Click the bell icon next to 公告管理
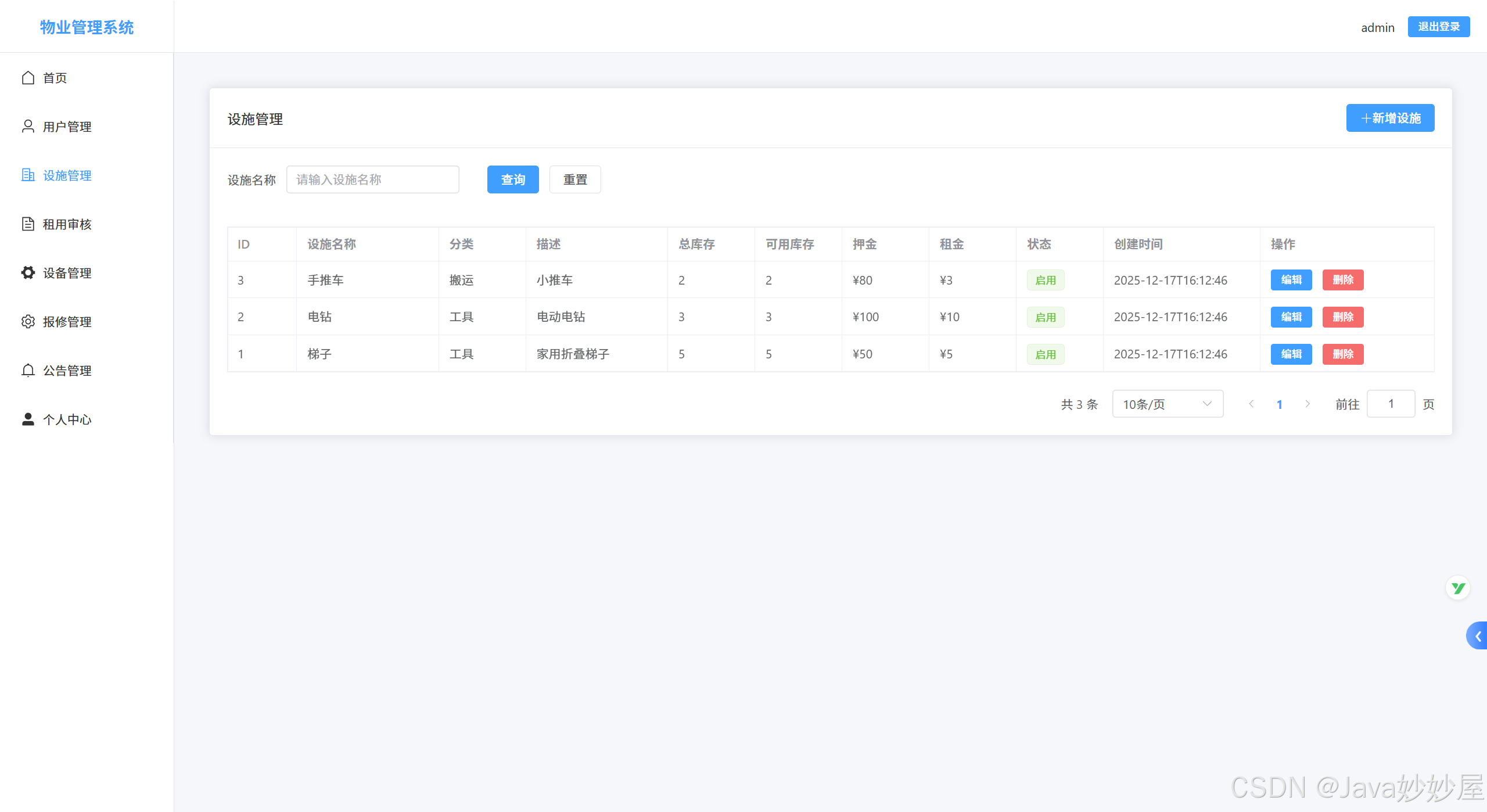The height and width of the screenshot is (812, 1487). (28, 371)
